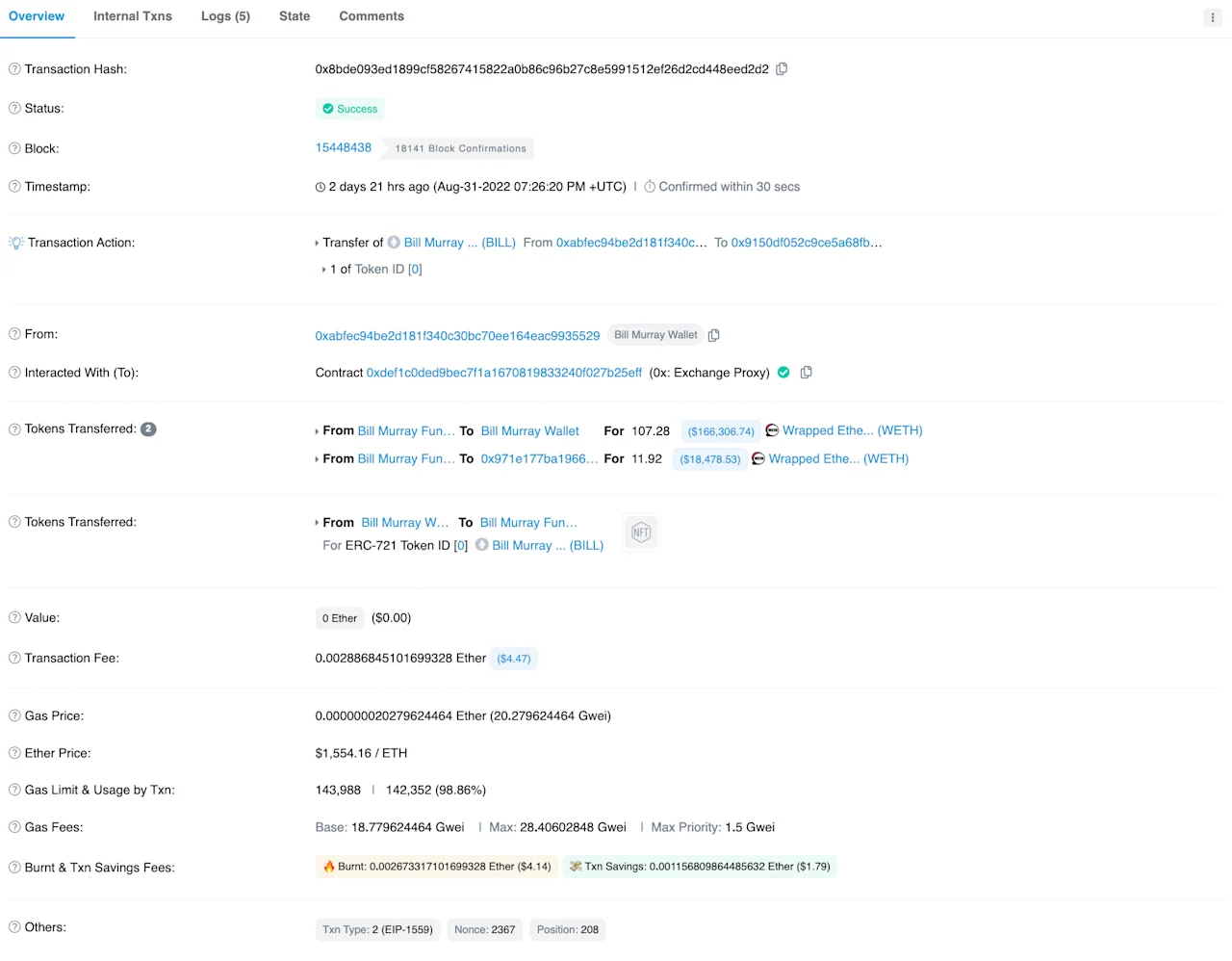Click the help icon beside Block
The image size is (1232, 961).
pyautogui.click(x=14, y=148)
